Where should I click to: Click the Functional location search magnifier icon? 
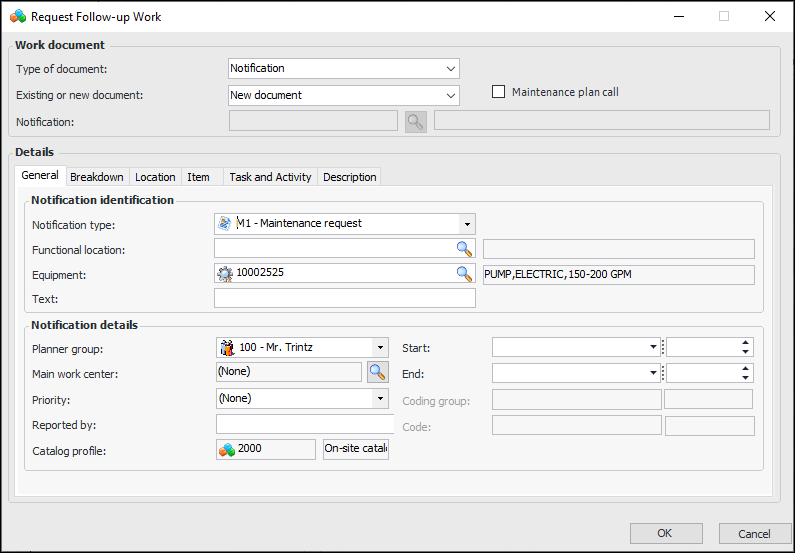(x=464, y=248)
